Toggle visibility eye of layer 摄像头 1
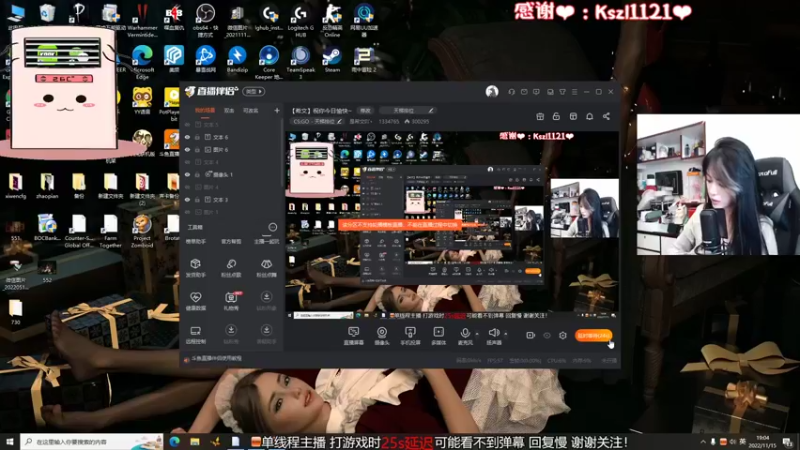 pos(187,174)
